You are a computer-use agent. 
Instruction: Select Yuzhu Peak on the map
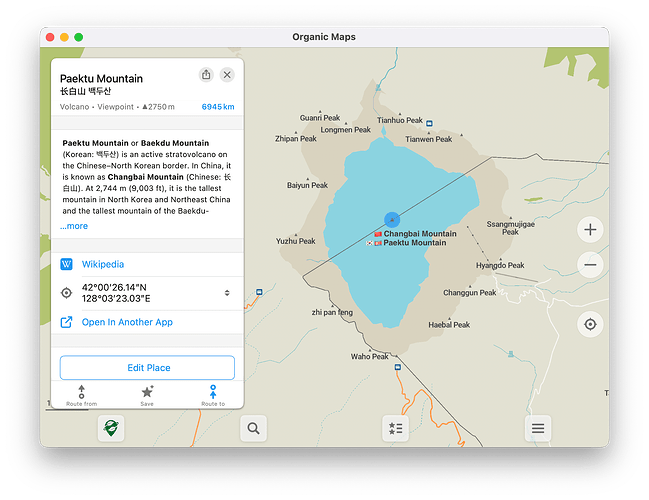pos(296,241)
